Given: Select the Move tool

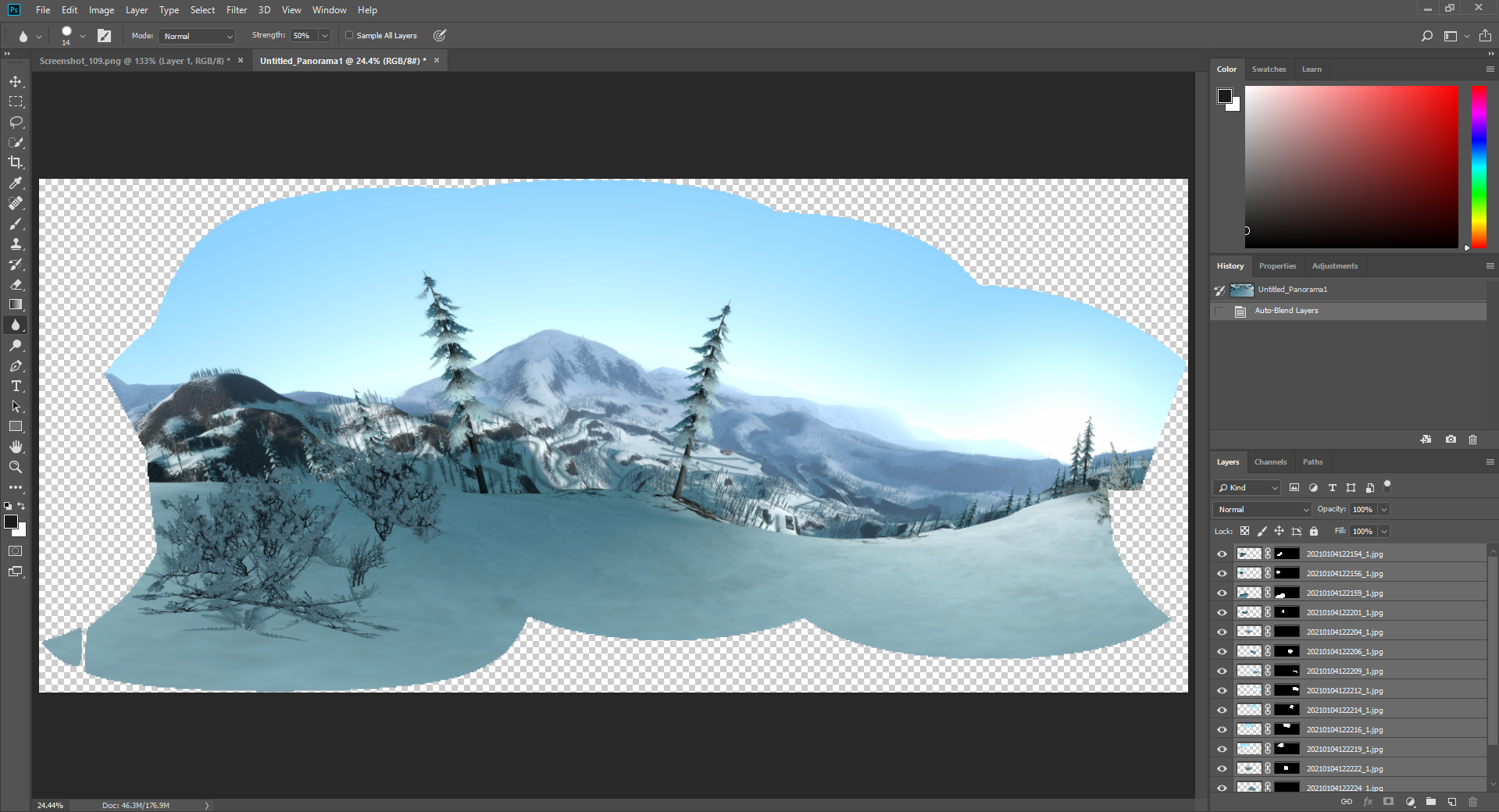Looking at the screenshot, I should (x=16, y=82).
